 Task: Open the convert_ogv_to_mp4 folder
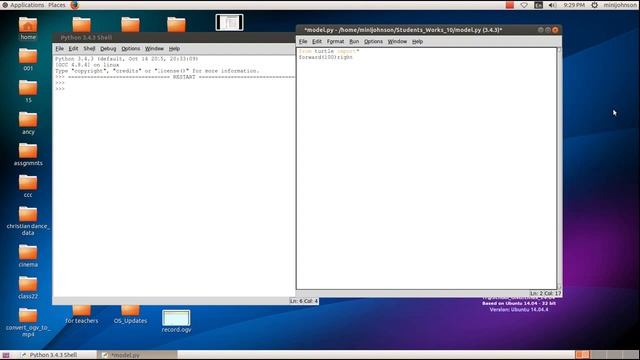(x=28, y=316)
